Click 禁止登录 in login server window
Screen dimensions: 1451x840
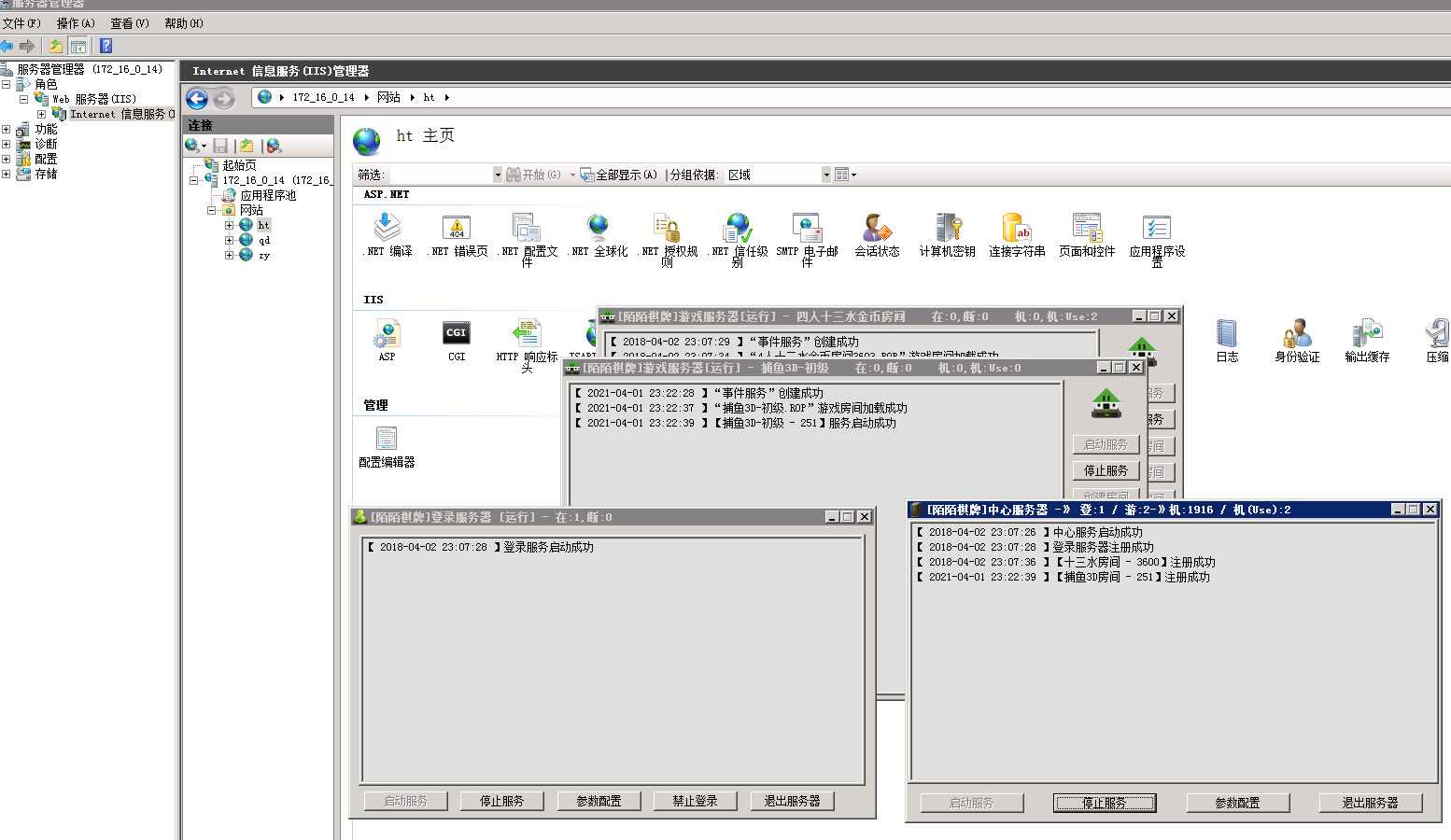click(x=695, y=801)
